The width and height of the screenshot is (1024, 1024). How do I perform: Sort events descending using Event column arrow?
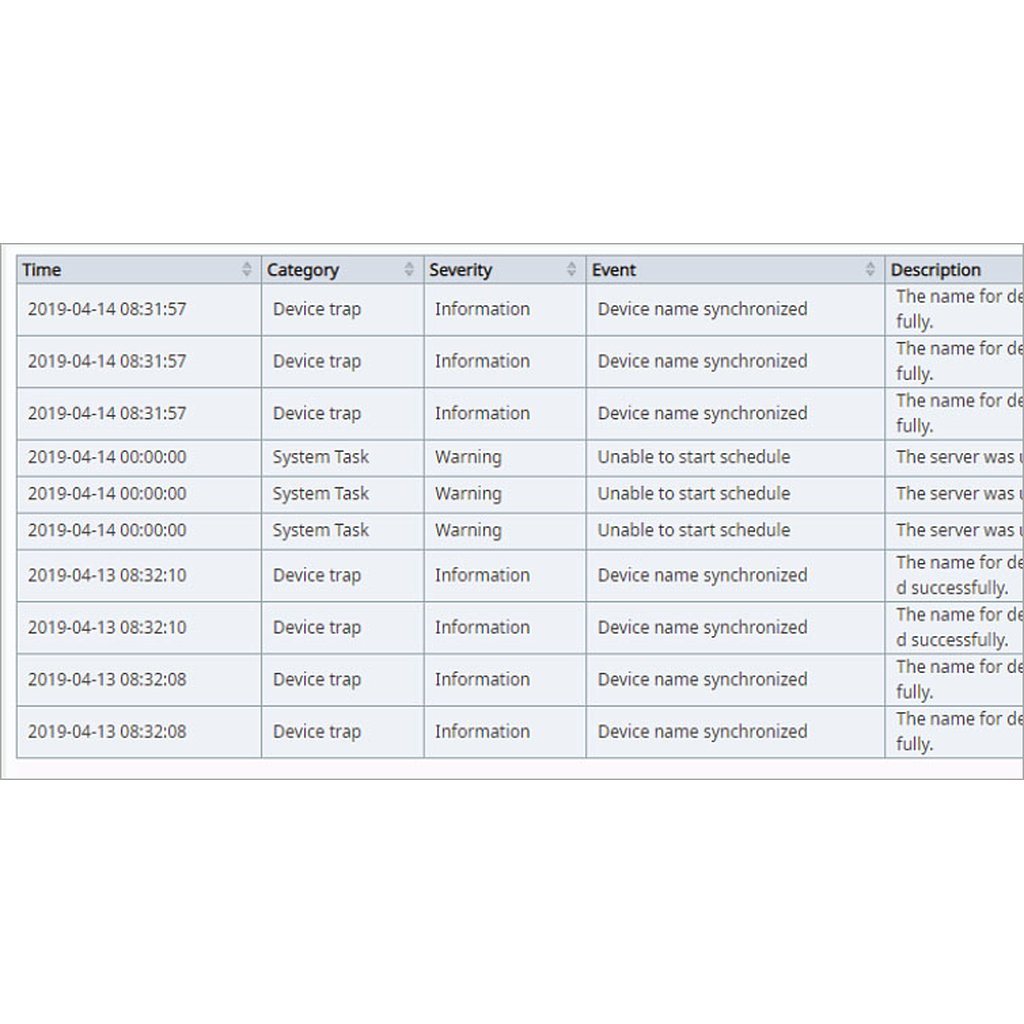(868, 273)
